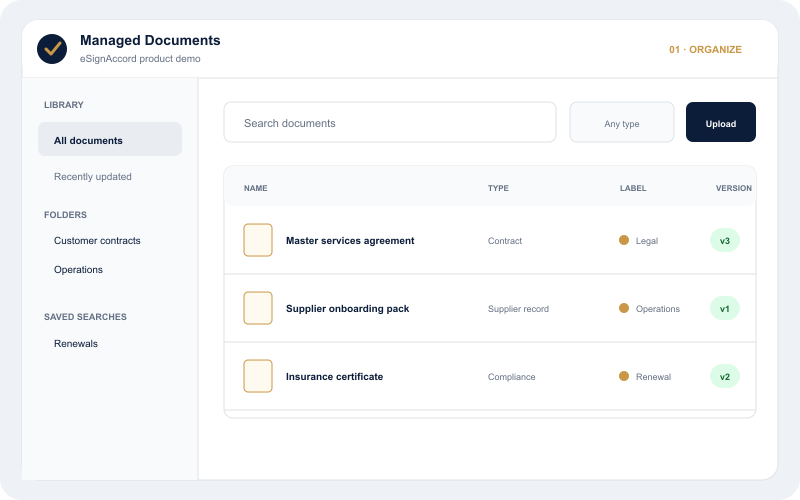Sort by the NAME column header
800x500 pixels.
[256, 188]
